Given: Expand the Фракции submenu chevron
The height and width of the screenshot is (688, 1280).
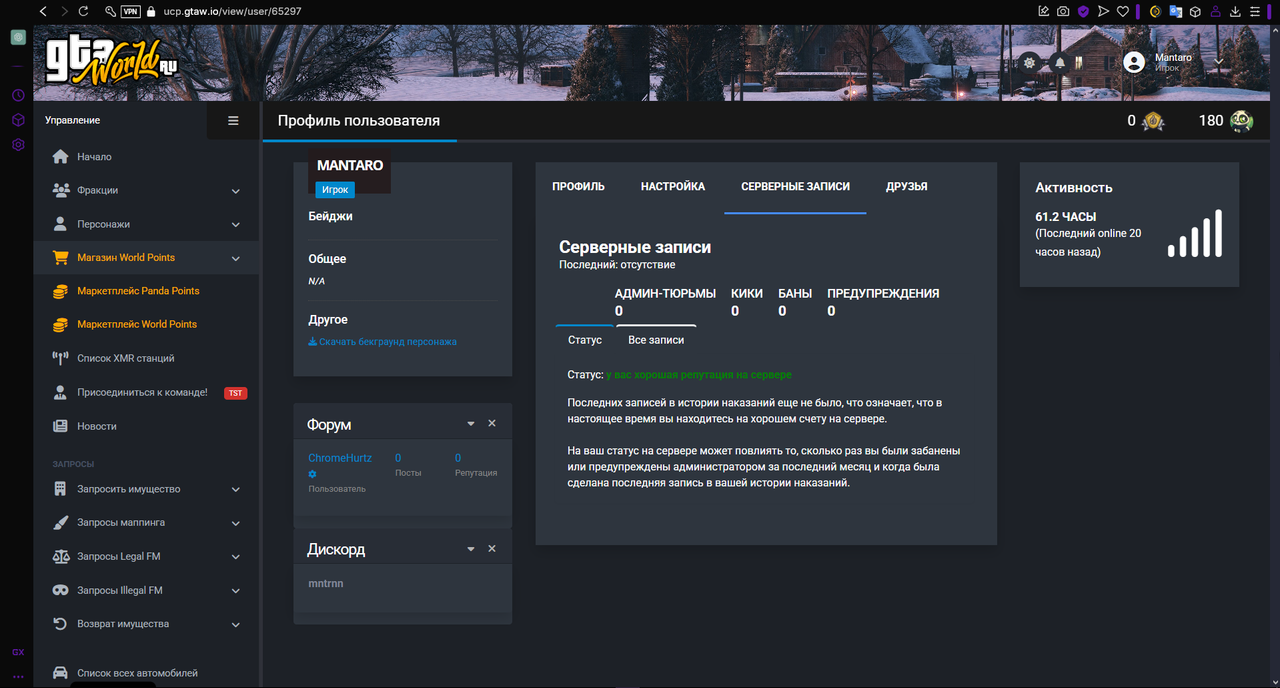Looking at the screenshot, I should pyautogui.click(x=236, y=191).
